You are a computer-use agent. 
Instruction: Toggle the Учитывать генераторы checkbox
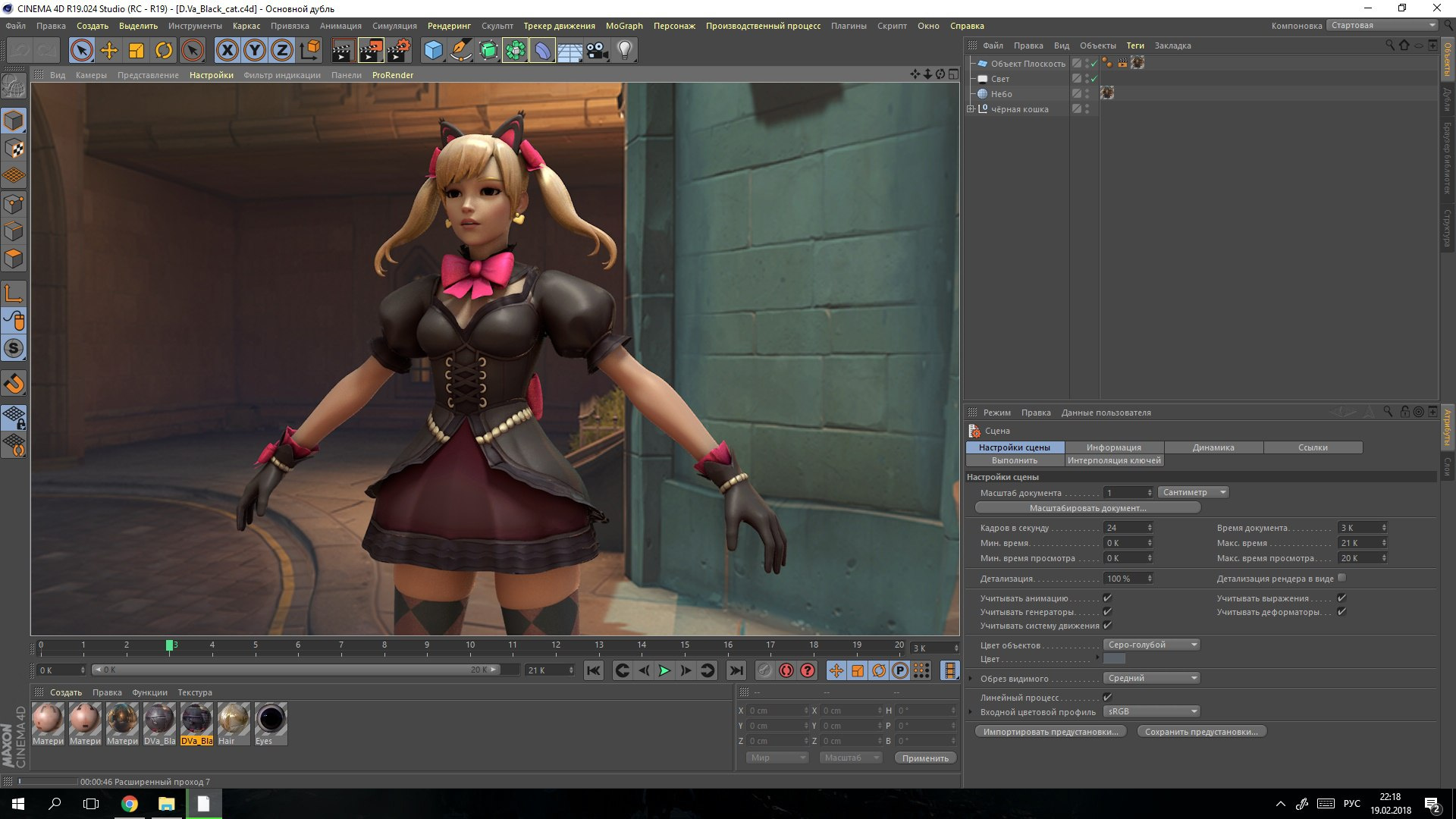[1107, 612]
